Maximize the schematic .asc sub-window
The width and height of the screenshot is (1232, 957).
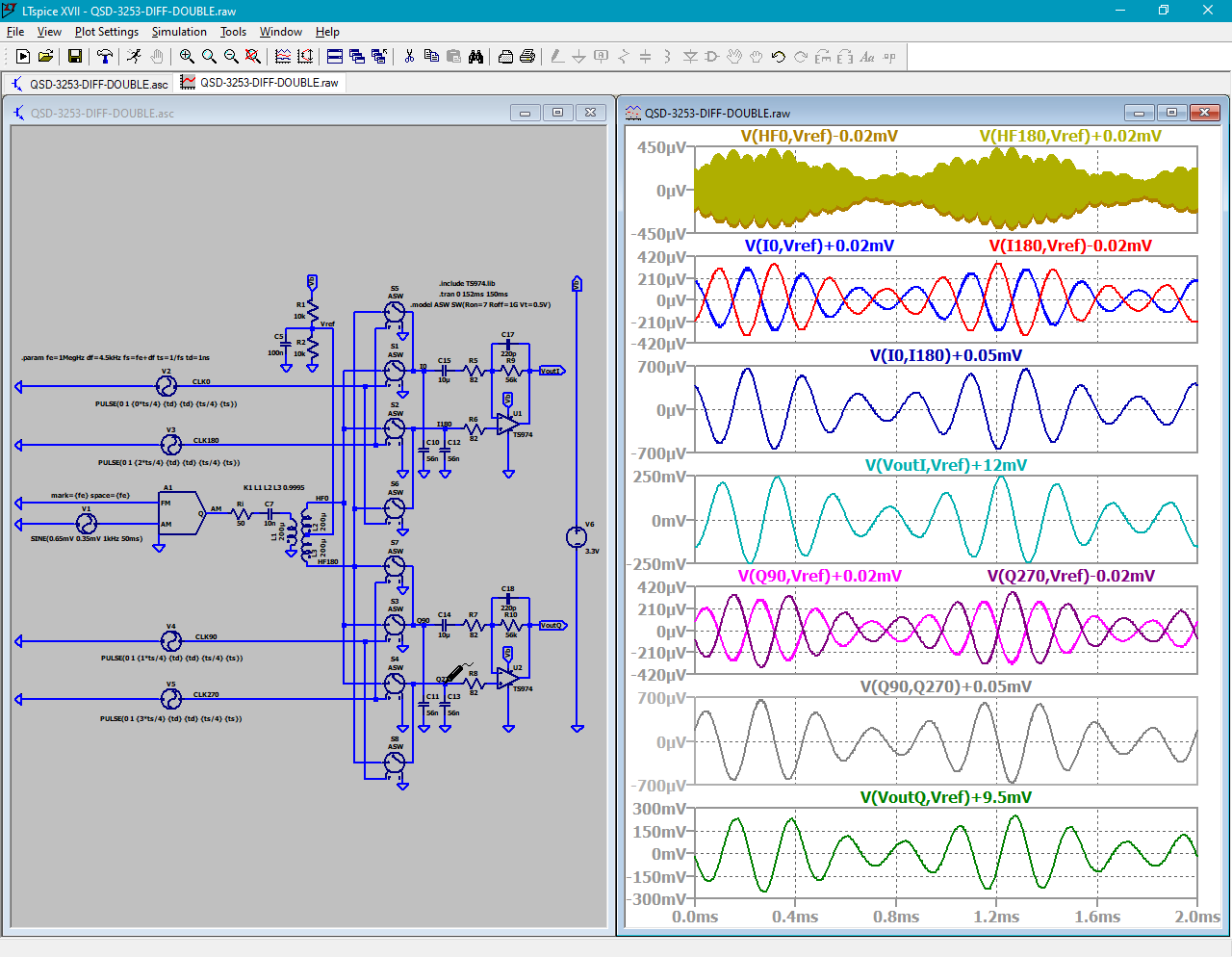click(x=557, y=113)
